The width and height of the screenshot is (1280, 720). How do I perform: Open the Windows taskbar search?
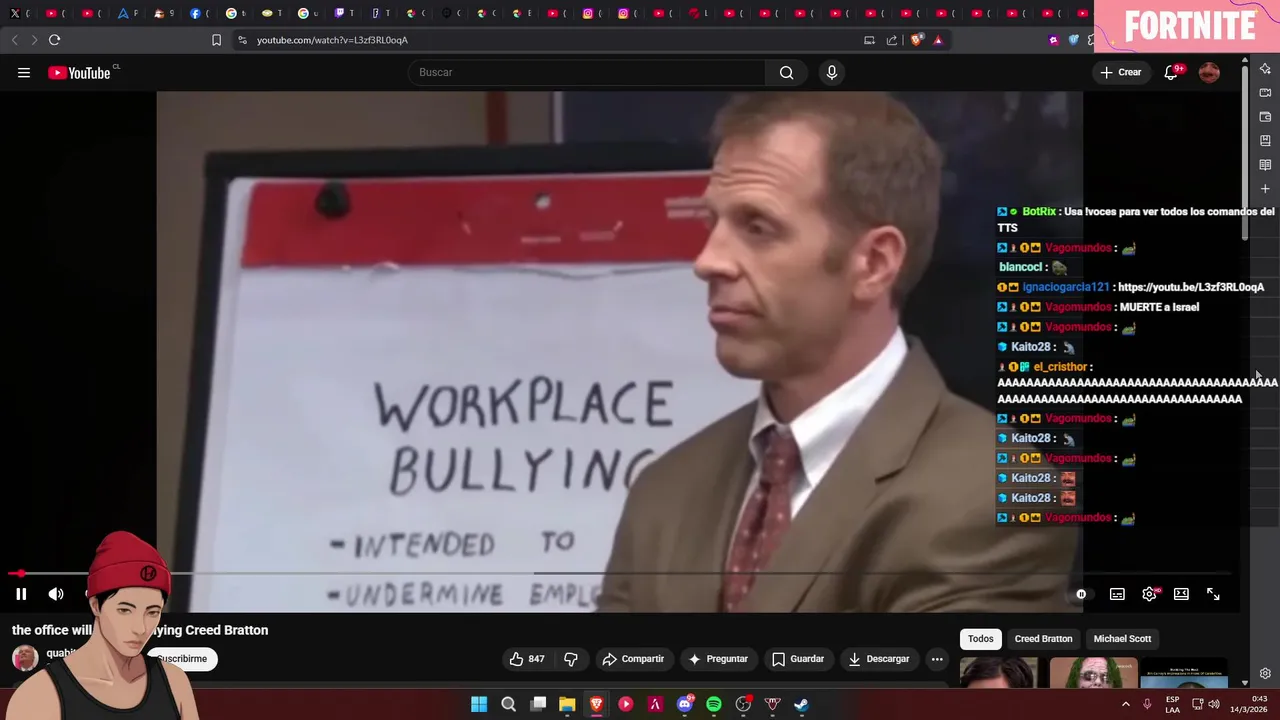[x=508, y=704]
